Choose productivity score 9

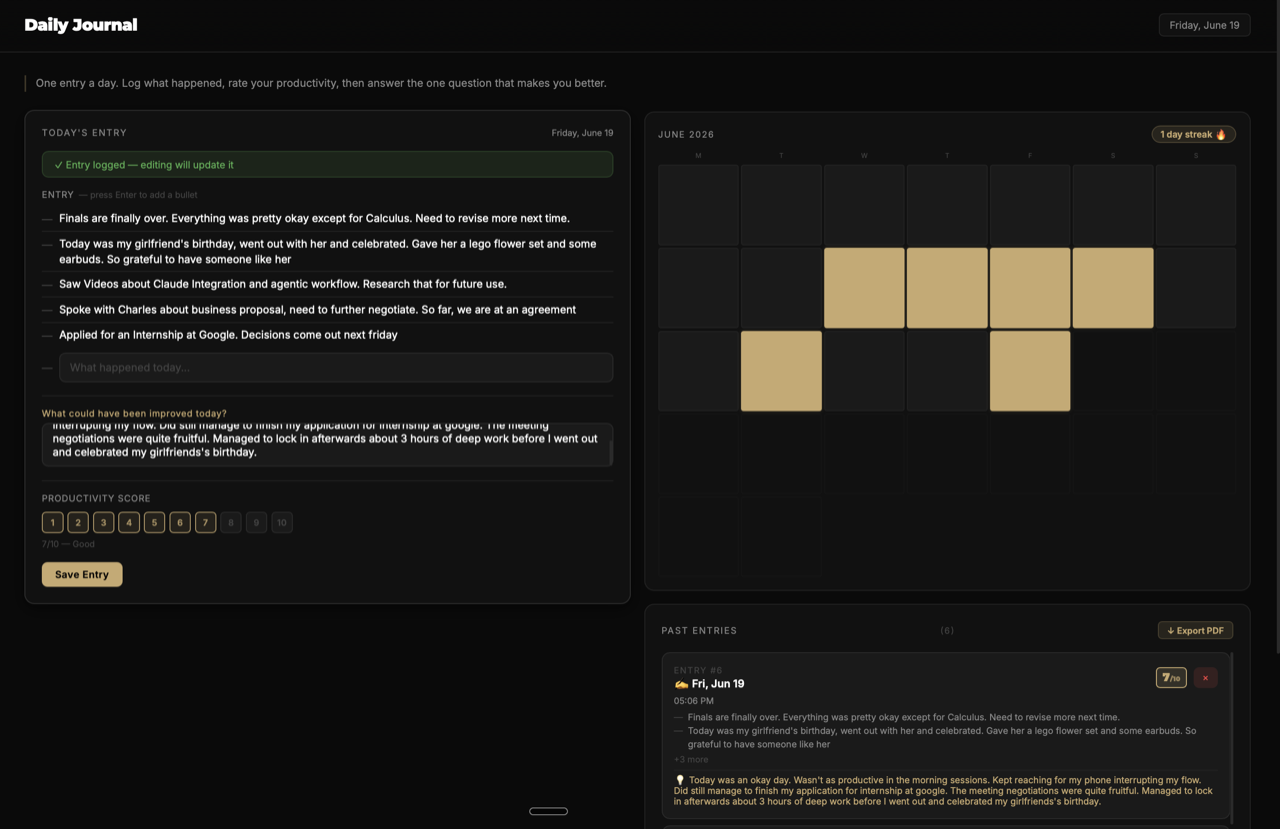coord(256,522)
